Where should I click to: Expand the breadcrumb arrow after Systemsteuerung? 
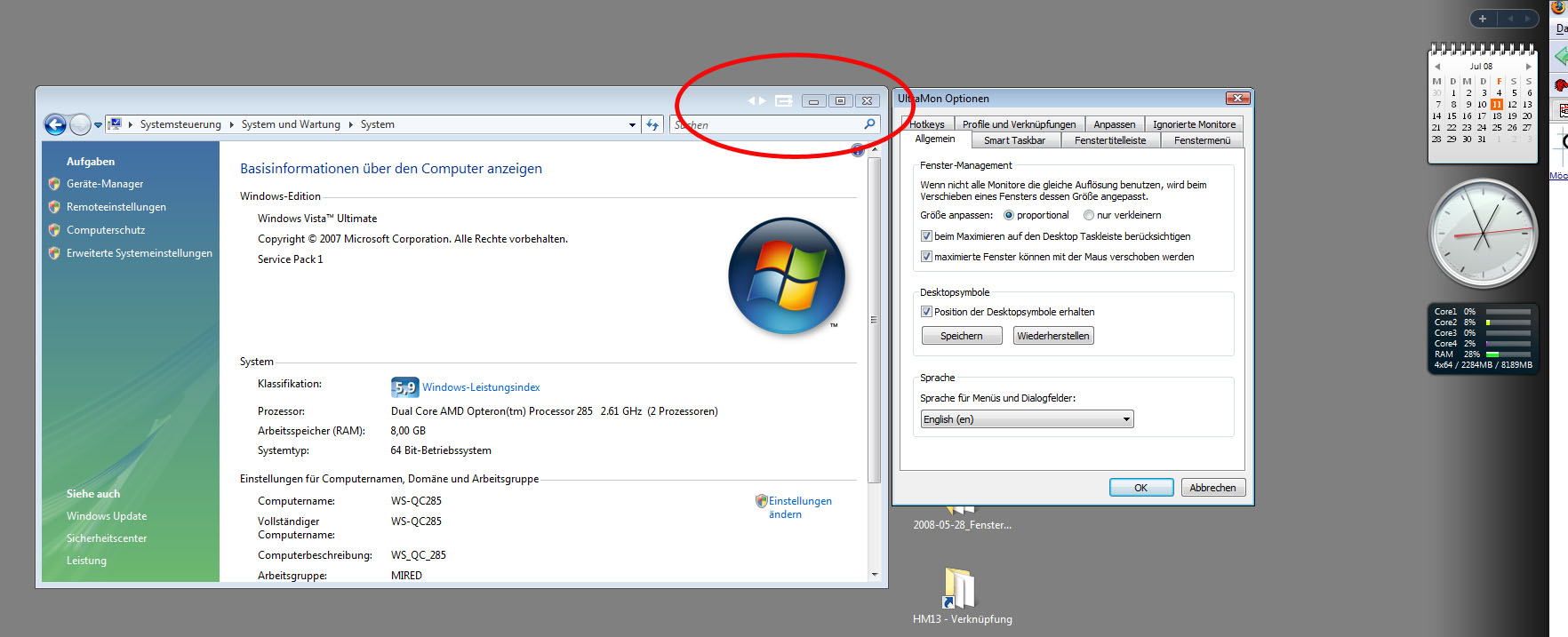(x=232, y=125)
